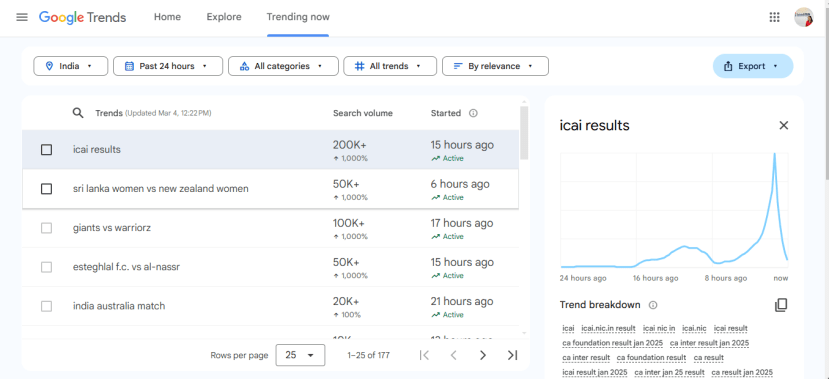Screen dimensions: 829x379
Task: Click the user account avatar
Action: [804, 17]
